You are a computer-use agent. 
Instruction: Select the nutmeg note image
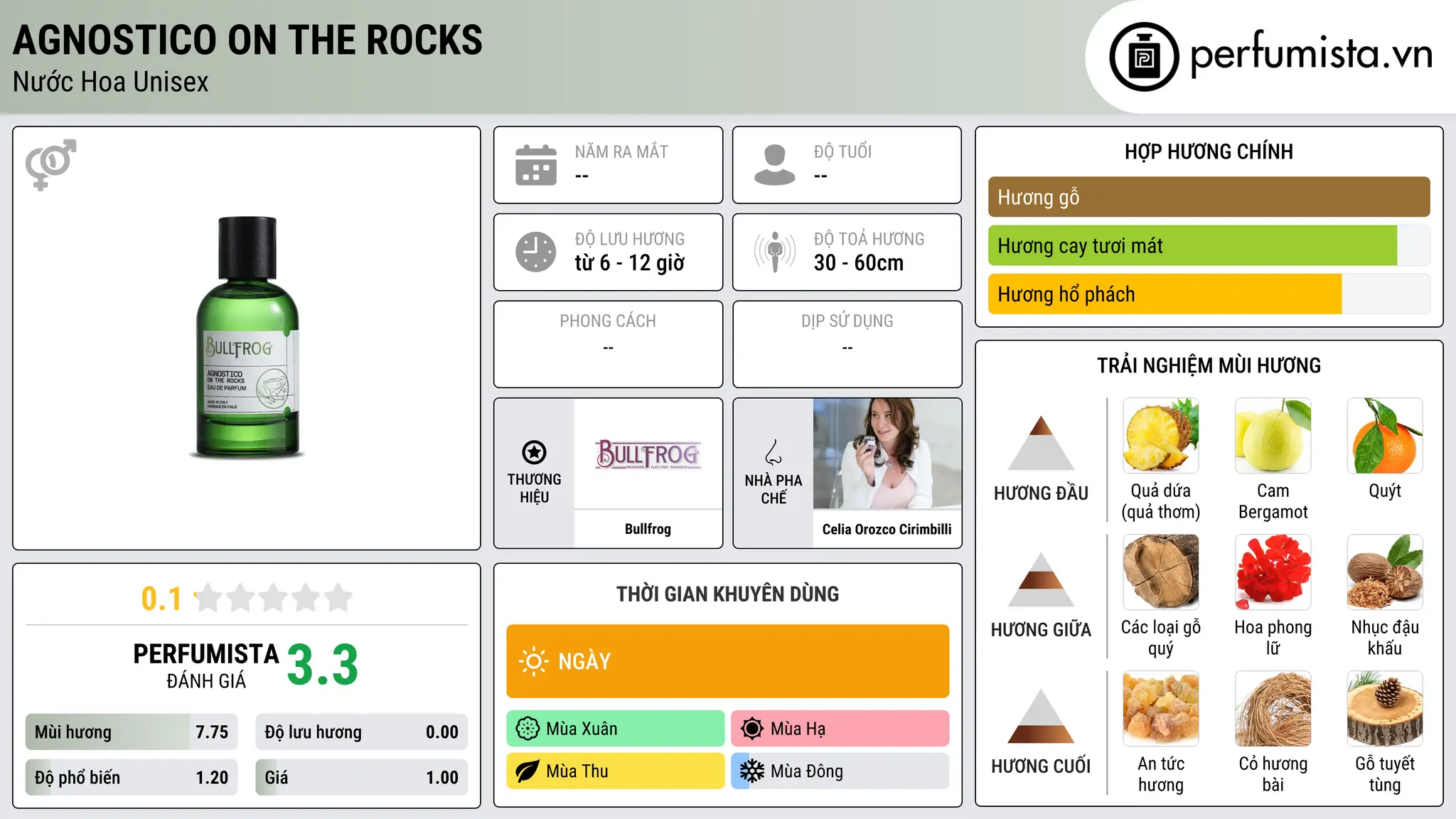[1385, 572]
